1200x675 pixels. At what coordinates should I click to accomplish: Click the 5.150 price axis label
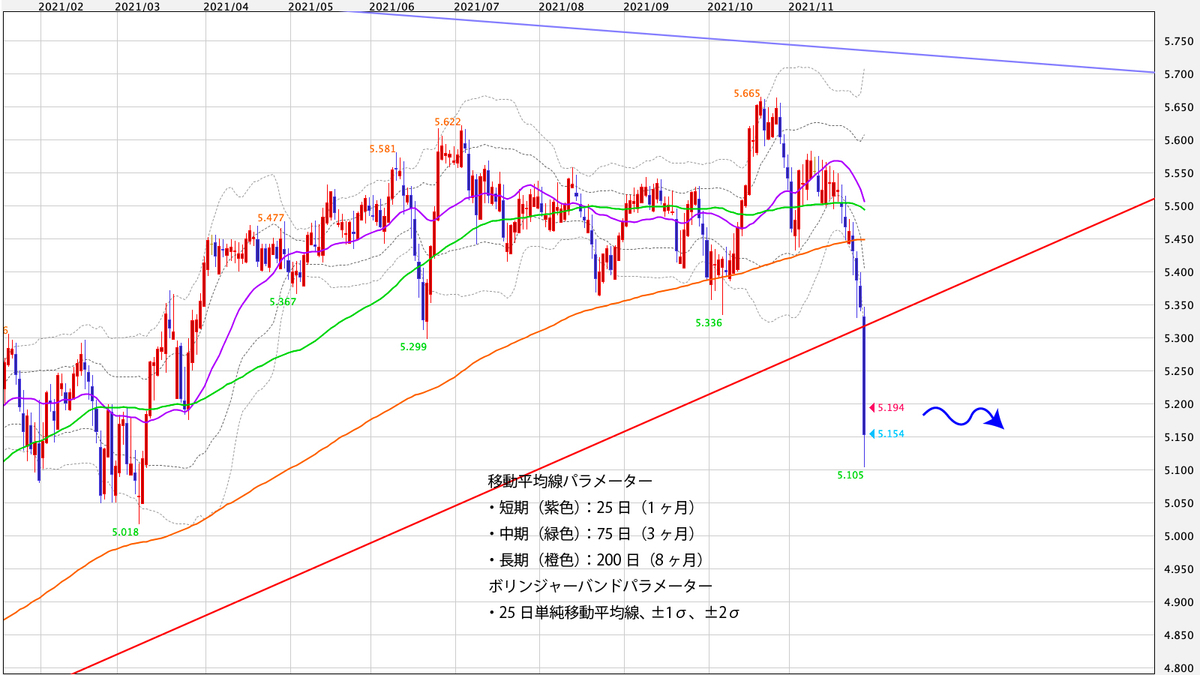pos(1179,437)
